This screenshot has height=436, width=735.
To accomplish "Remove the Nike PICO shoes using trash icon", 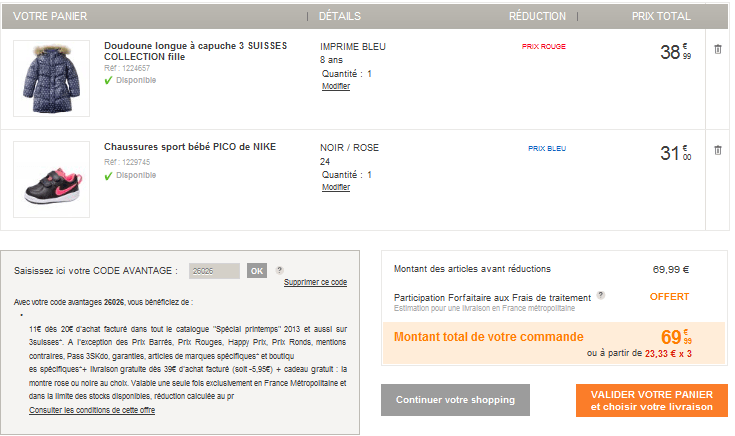I will point(718,150).
